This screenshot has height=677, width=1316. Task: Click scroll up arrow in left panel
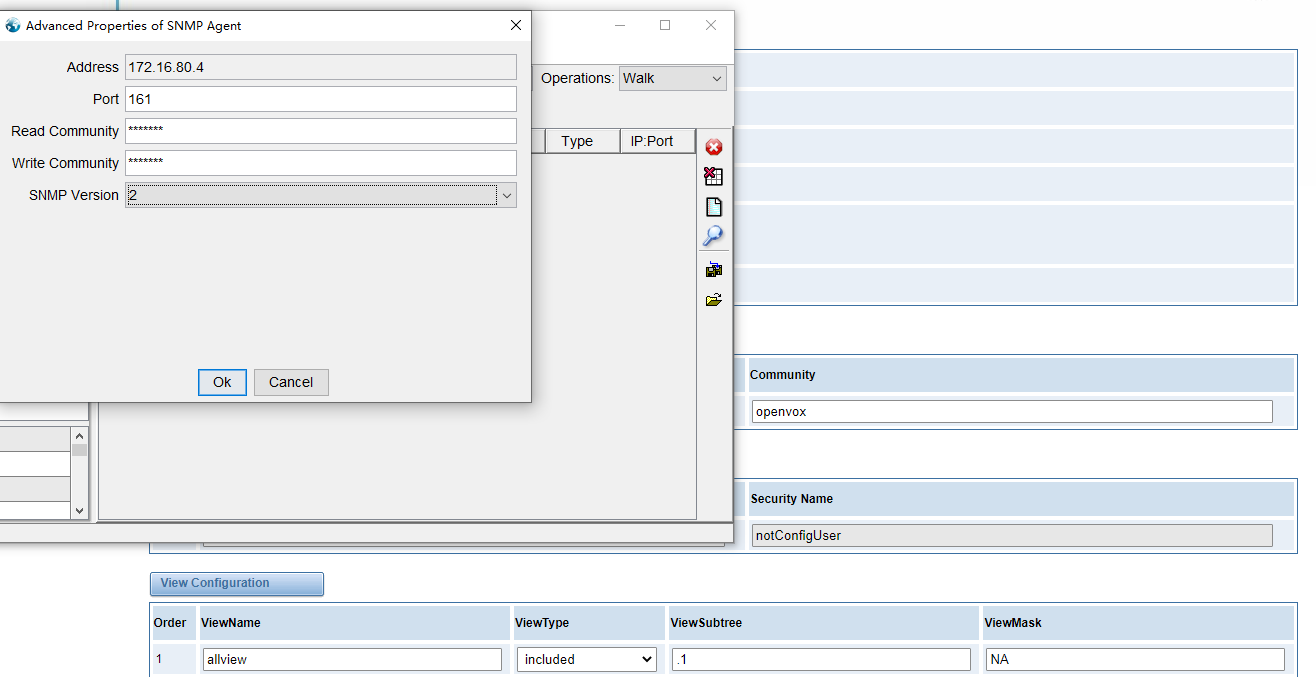[79, 435]
